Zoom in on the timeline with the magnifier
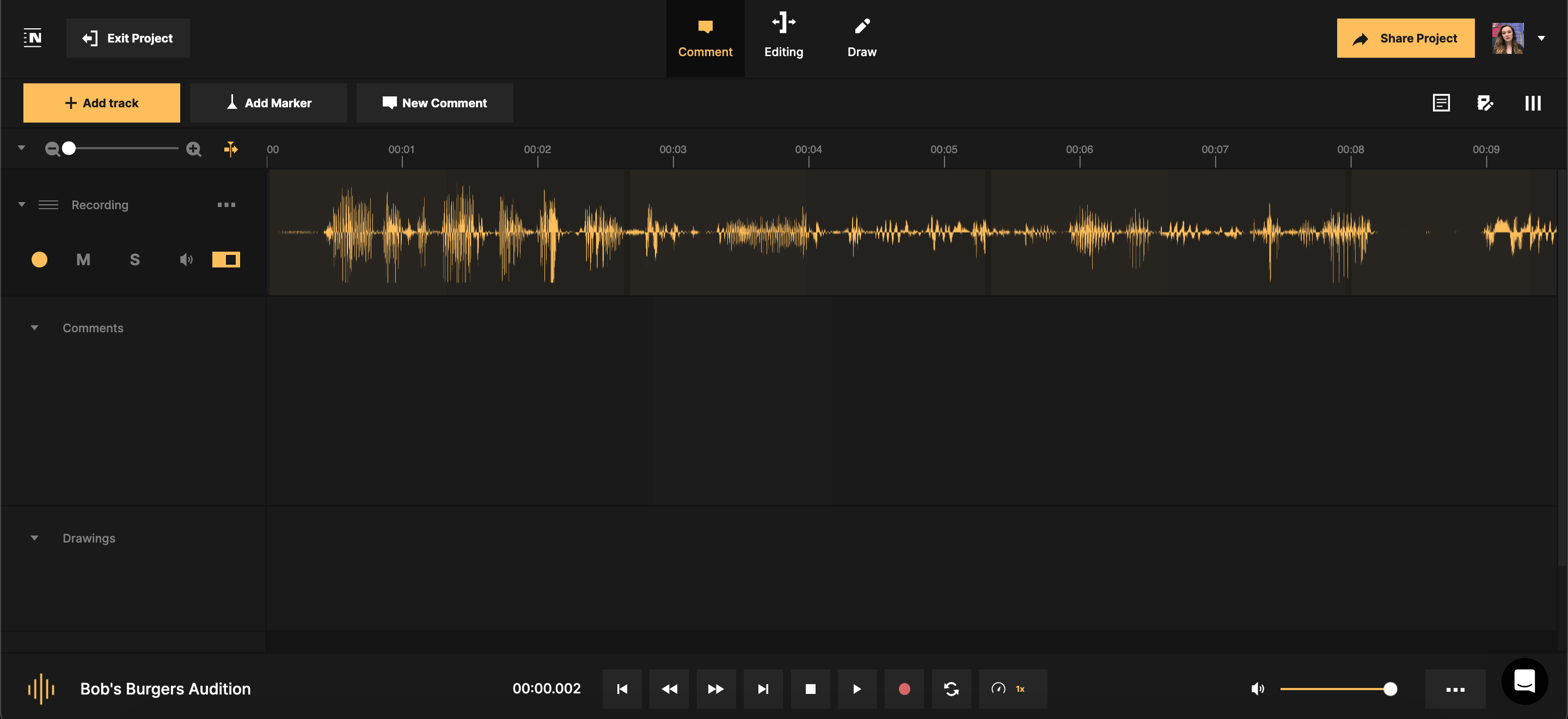The image size is (1568, 719). tap(193, 148)
